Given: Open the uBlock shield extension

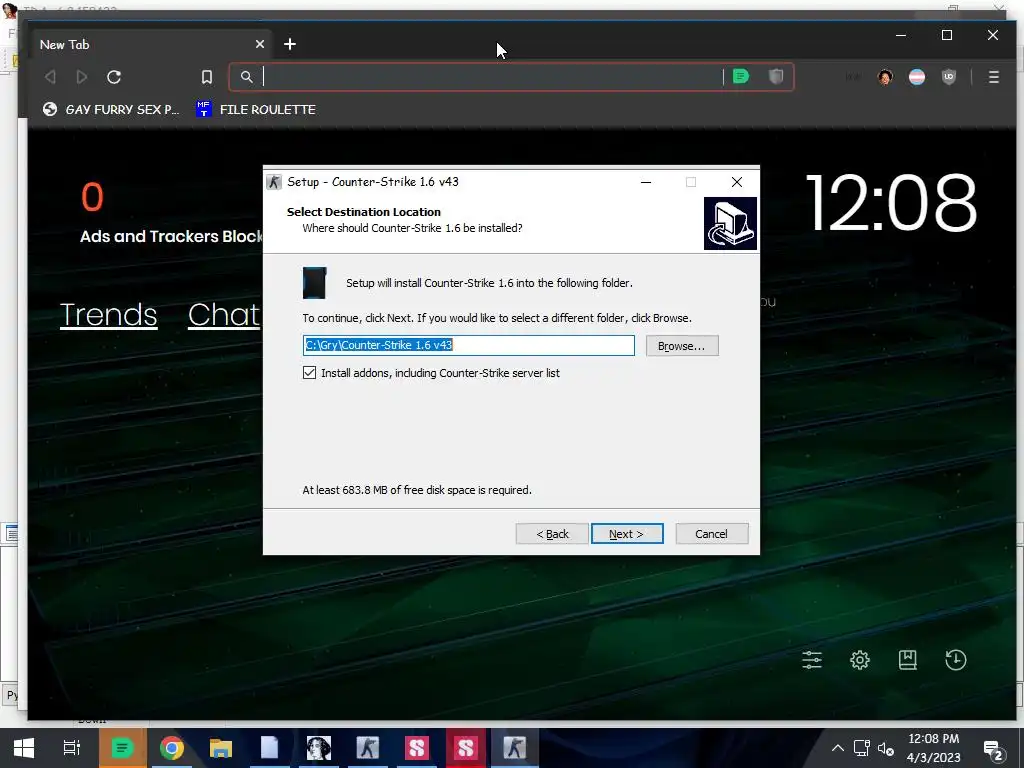Looking at the screenshot, I should click(949, 77).
